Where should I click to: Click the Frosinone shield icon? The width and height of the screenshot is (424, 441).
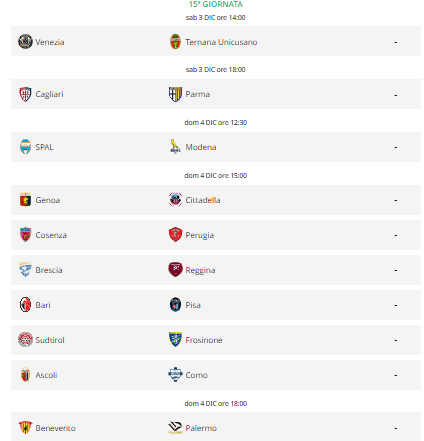(x=175, y=340)
